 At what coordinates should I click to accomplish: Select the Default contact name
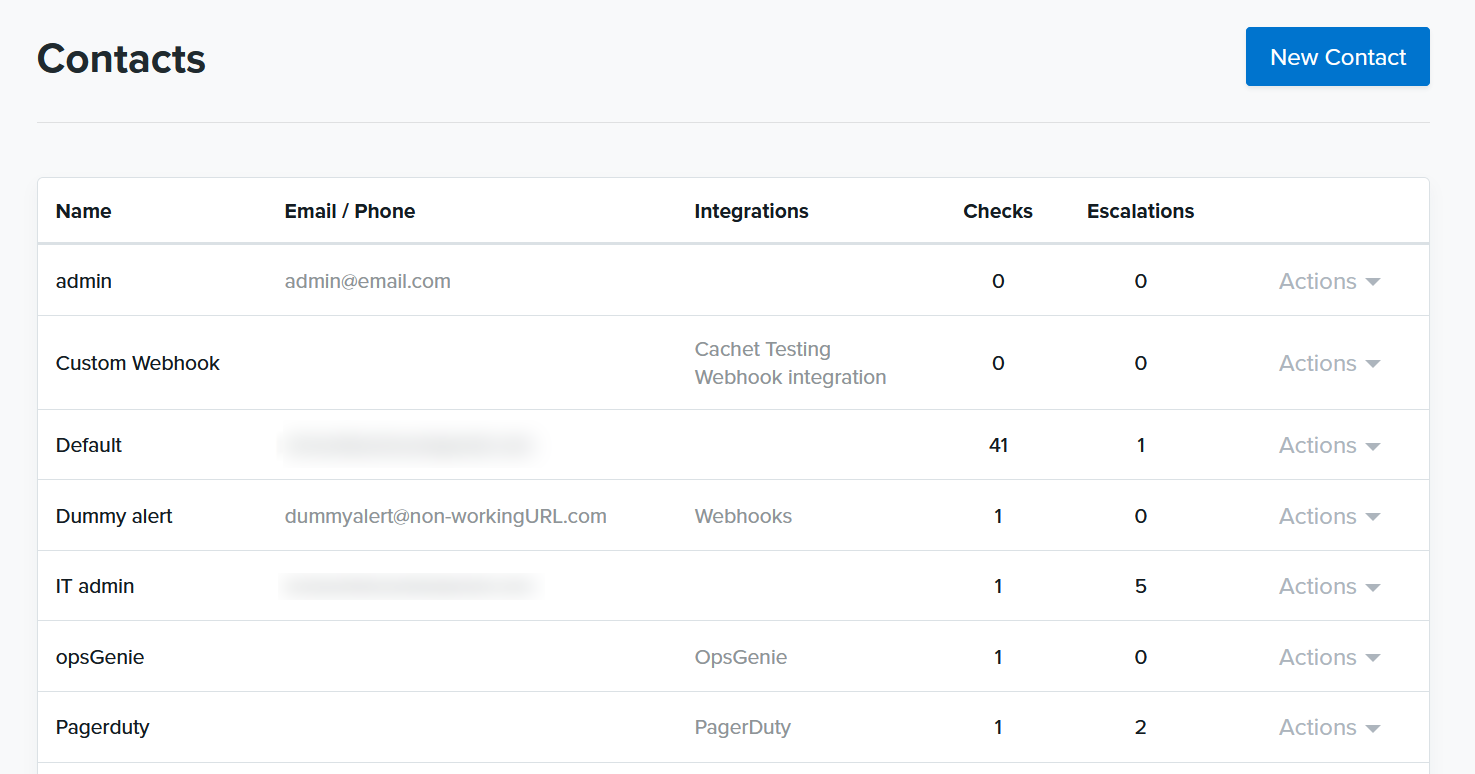coord(88,445)
